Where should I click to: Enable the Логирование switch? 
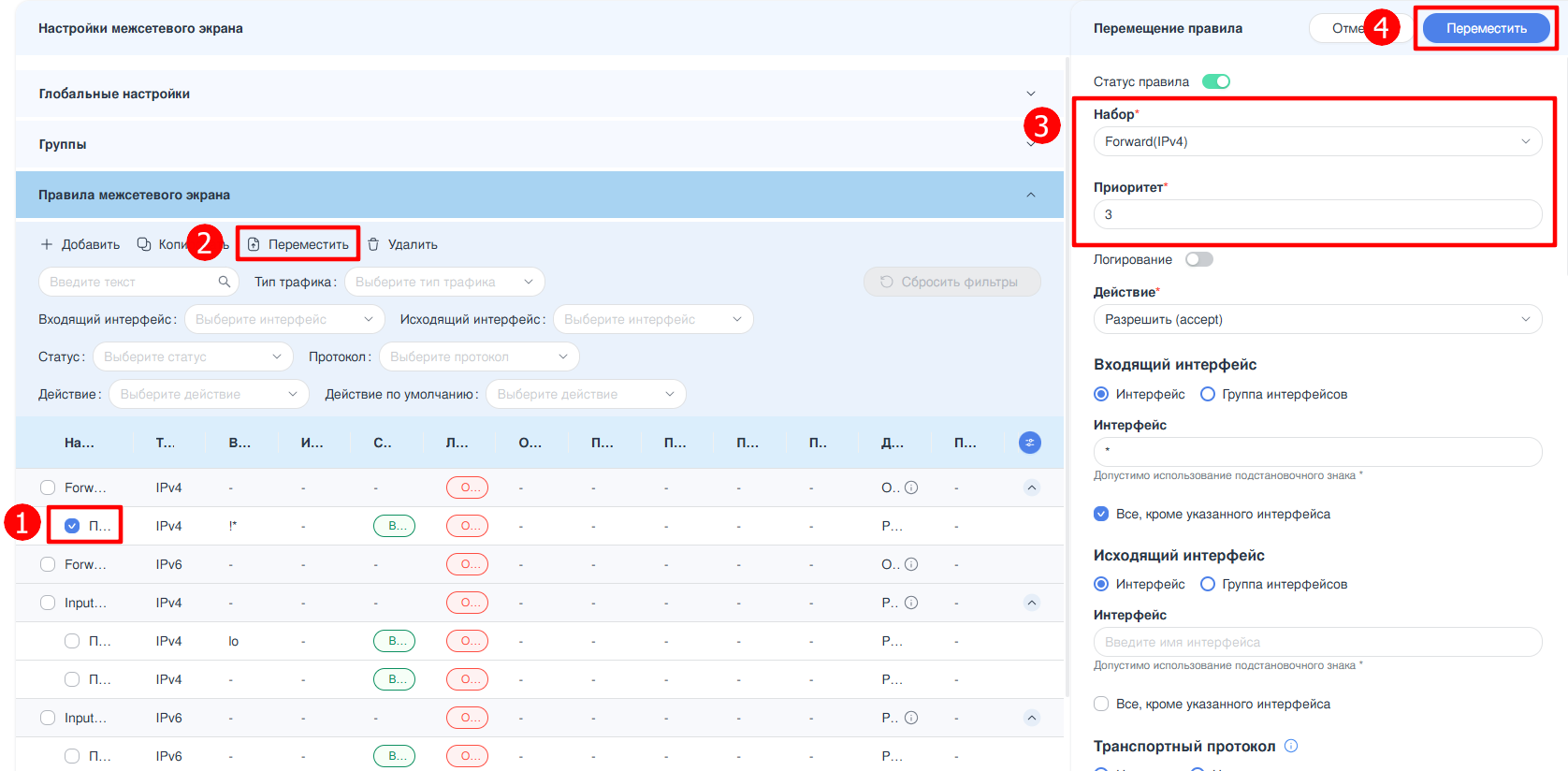(1198, 259)
